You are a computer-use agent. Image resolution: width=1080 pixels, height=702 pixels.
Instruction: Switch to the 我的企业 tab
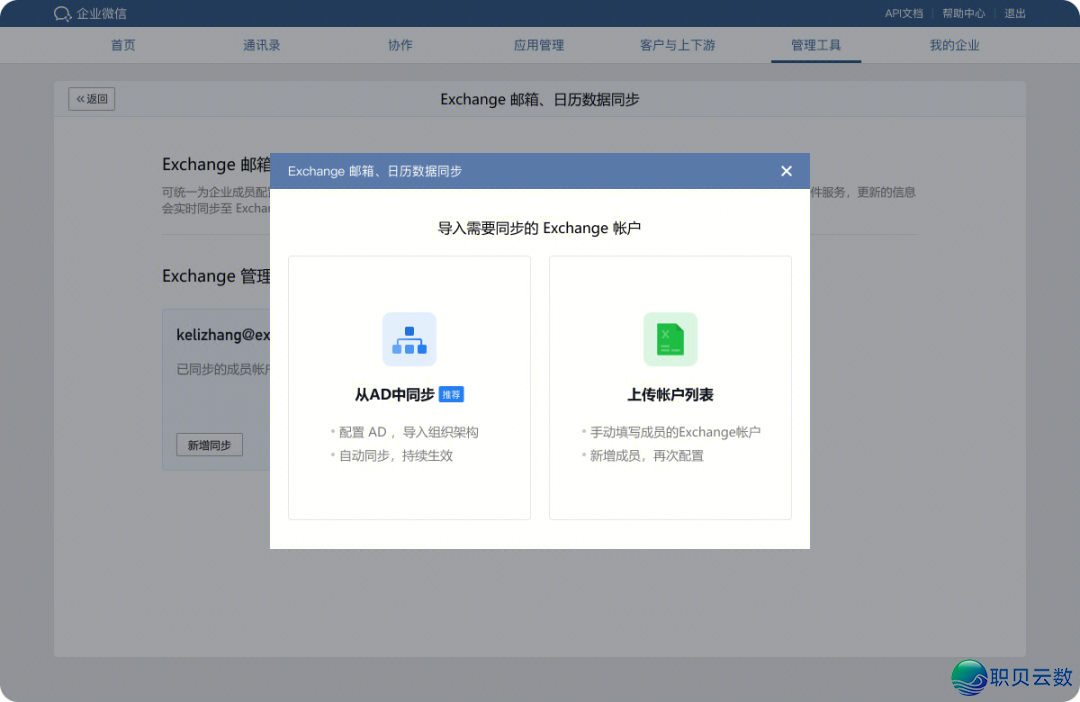point(954,44)
